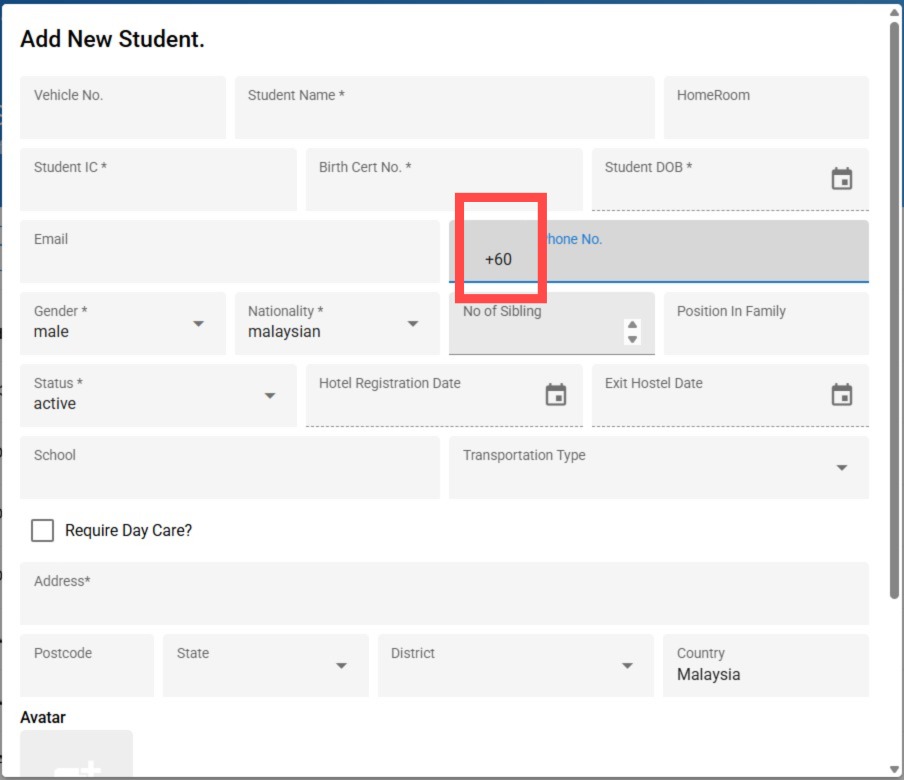Expand the Nationality dropdown
Viewport: 904px width, 780px height.
pyautogui.click(x=412, y=324)
